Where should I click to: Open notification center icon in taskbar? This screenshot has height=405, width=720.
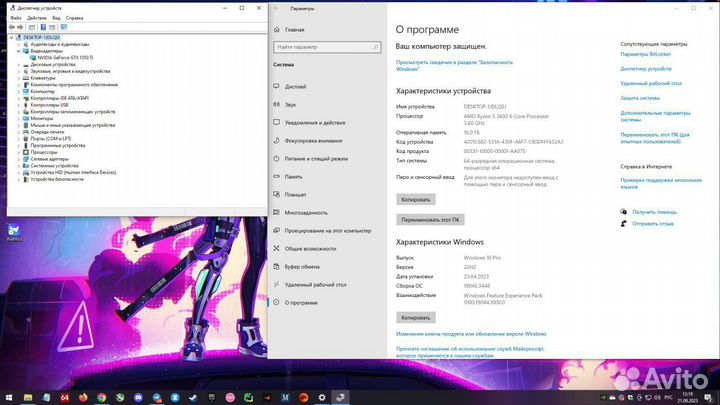pos(709,398)
